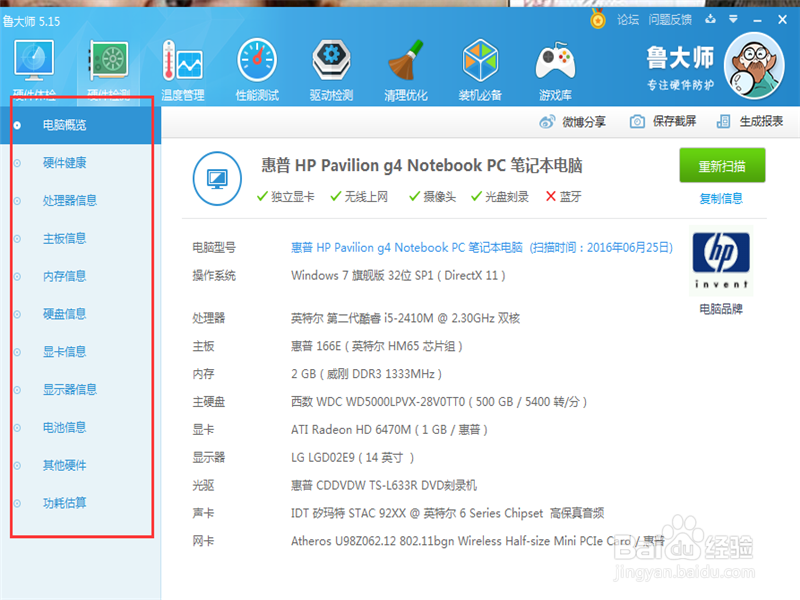Select 处理器信息 in the sidebar
This screenshot has height=600, width=800.
[70, 201]
